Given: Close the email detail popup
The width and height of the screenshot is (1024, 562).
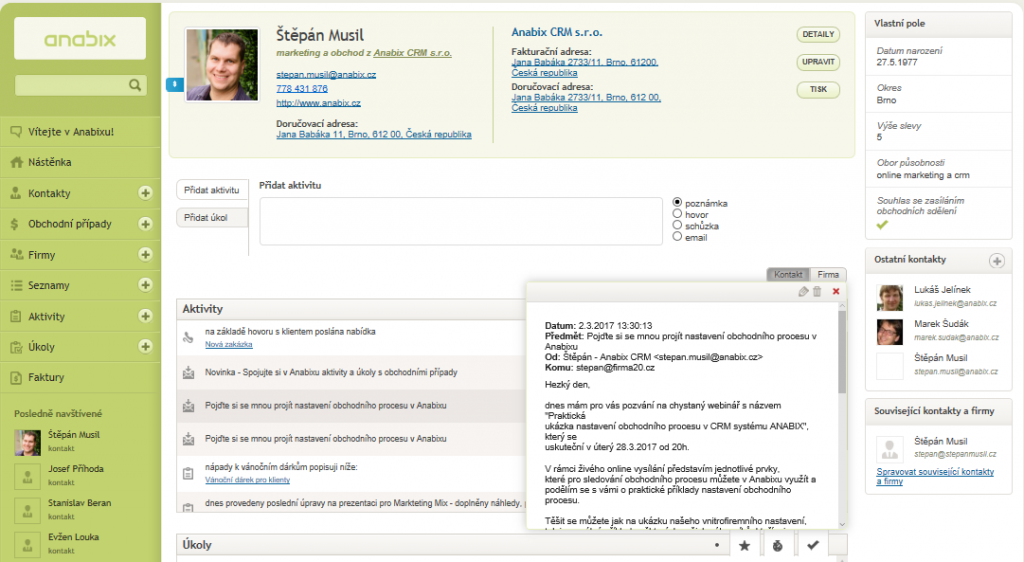Looking at the screenshot, I should tap(836, 292).
